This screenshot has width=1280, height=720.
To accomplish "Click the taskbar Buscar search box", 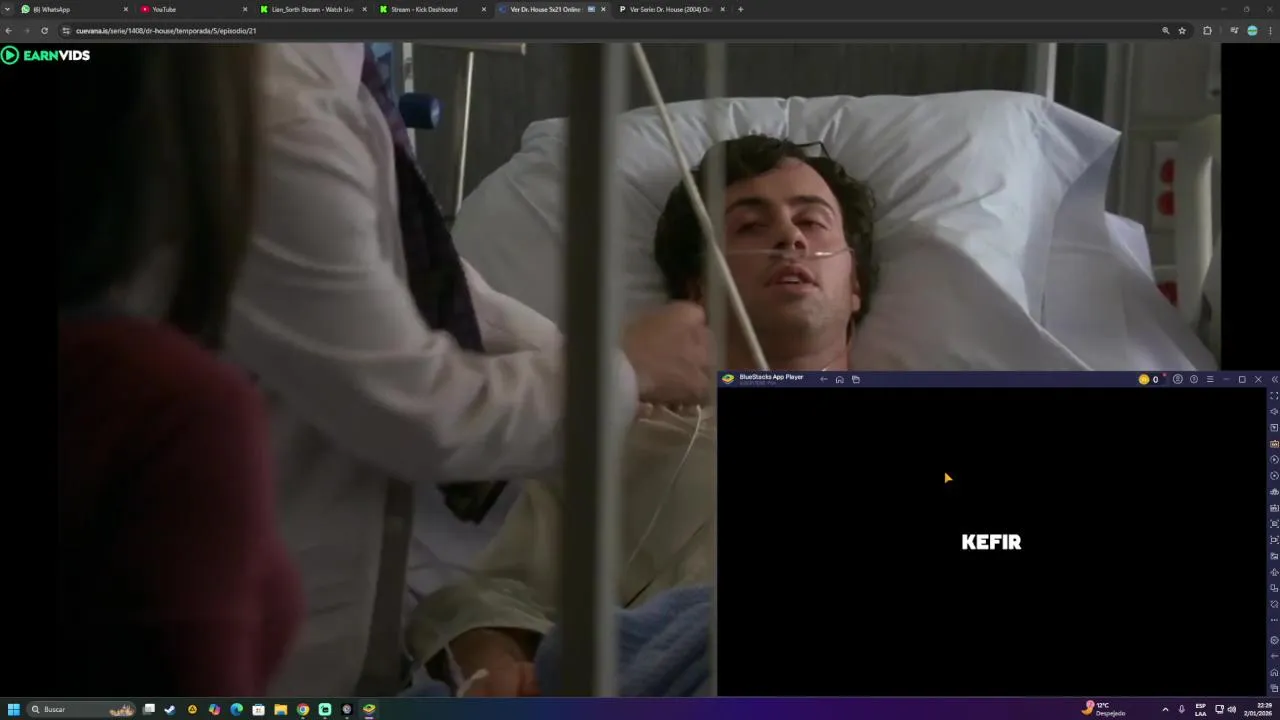I will (x=82, y=709).
